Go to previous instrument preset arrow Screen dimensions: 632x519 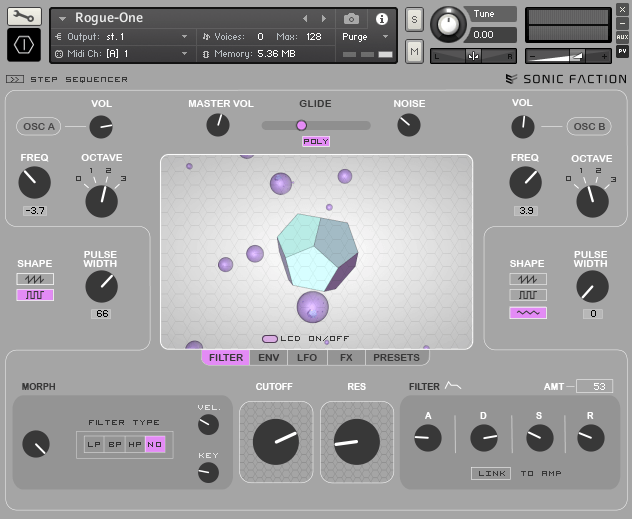click(305, 19)
